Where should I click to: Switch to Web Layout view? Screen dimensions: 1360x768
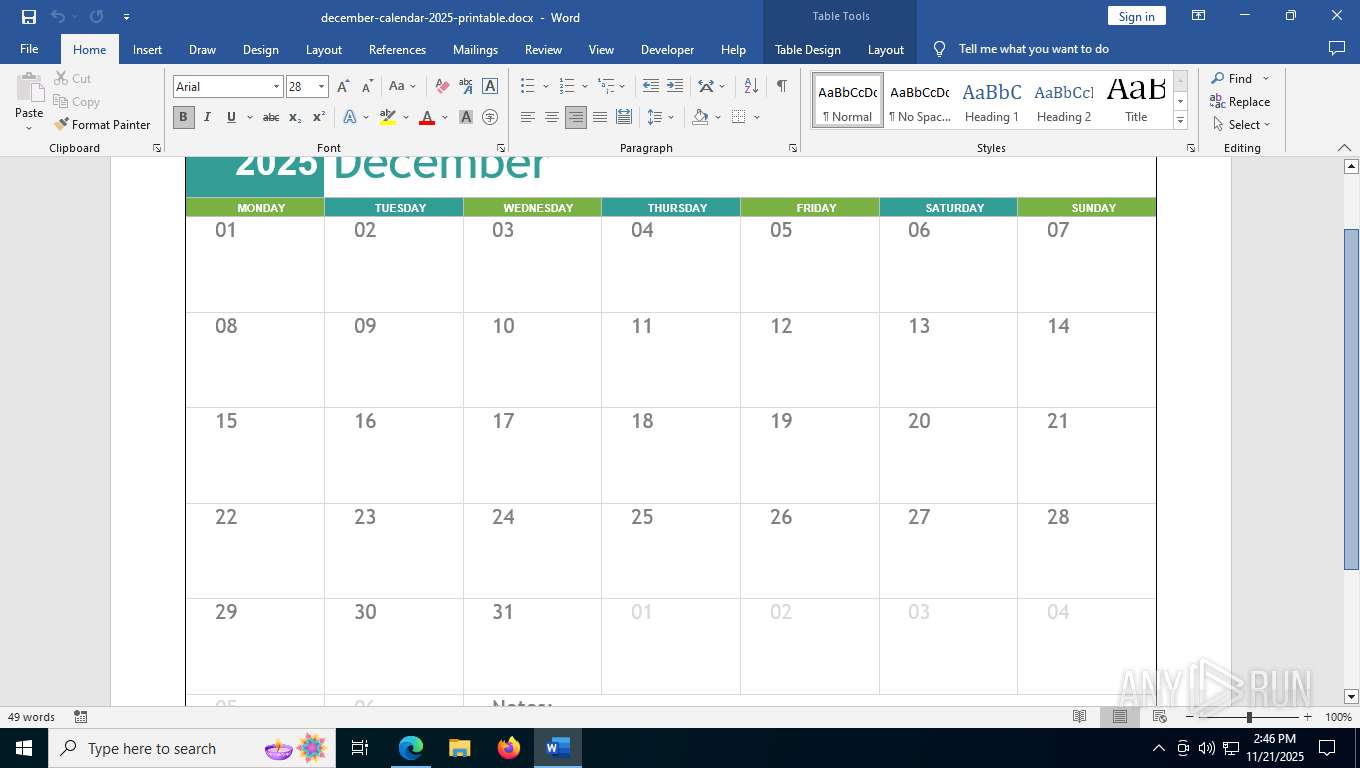click(1160, 717)
